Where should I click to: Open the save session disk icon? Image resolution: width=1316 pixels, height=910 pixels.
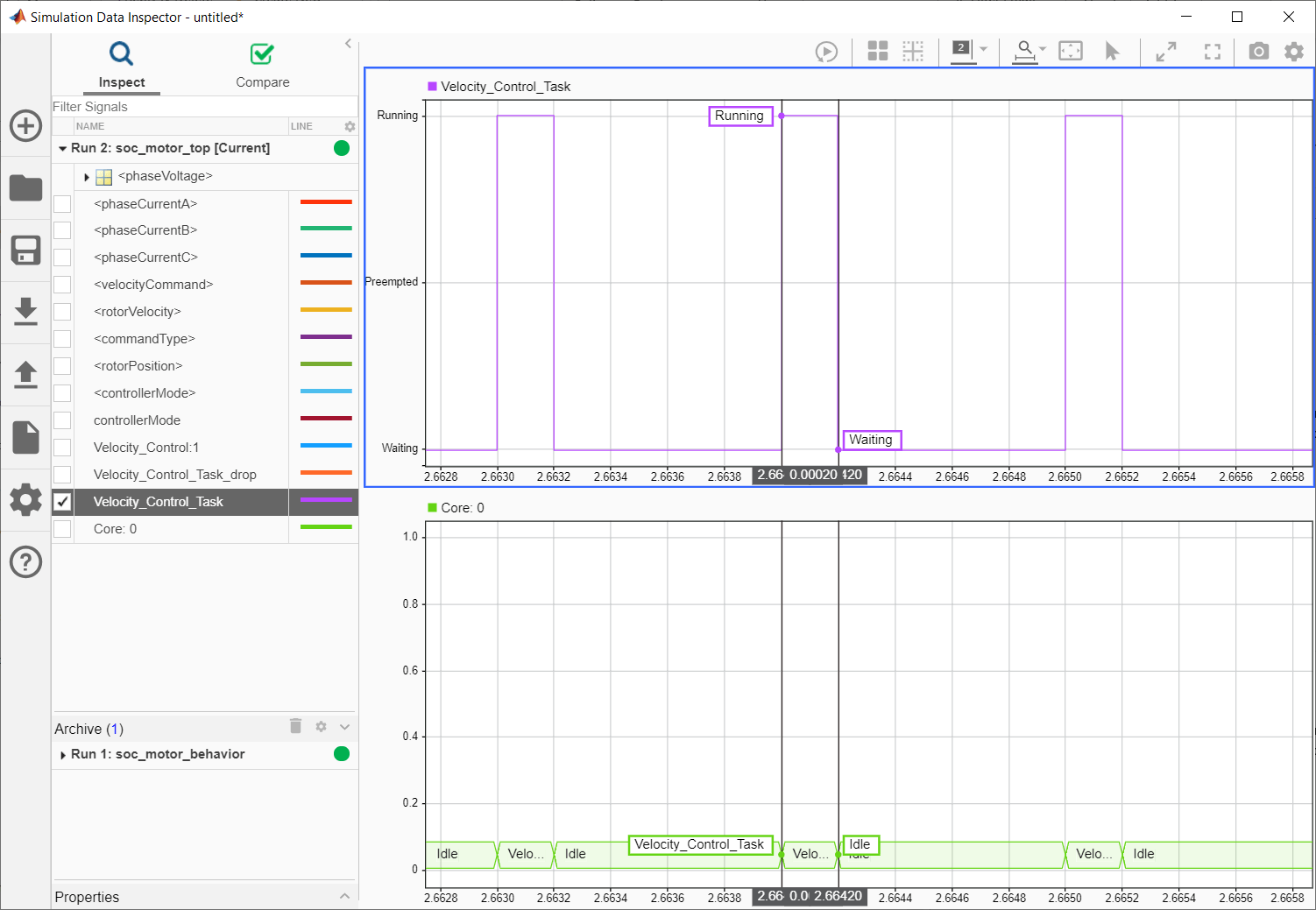tap(25, 250)
